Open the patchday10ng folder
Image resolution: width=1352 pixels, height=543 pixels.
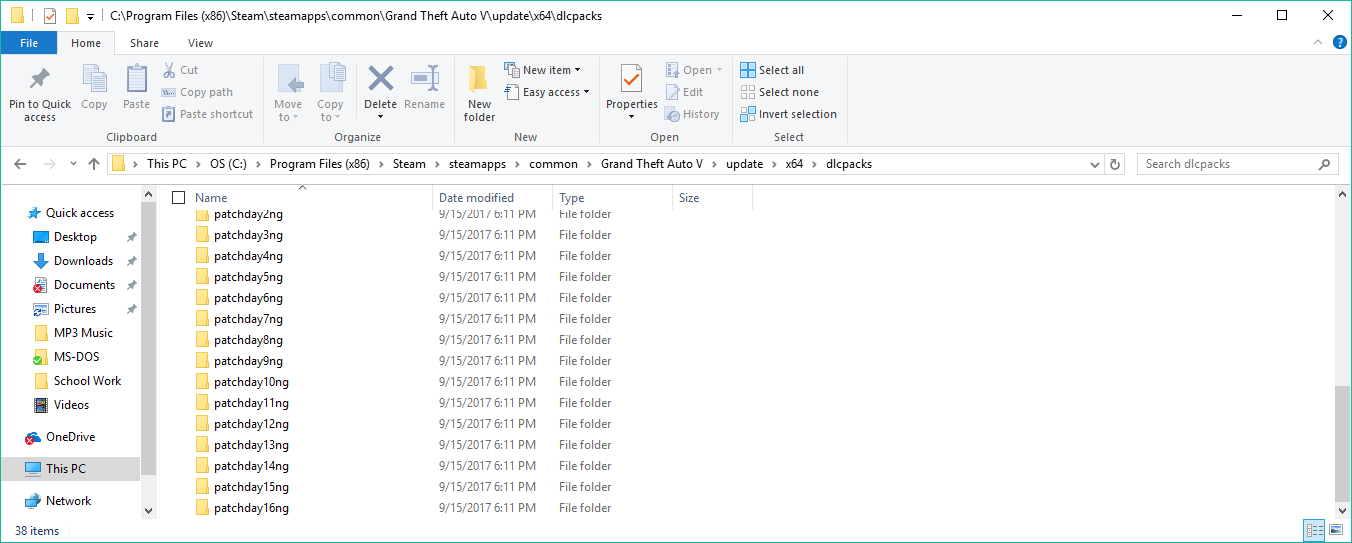pos(251,382)
